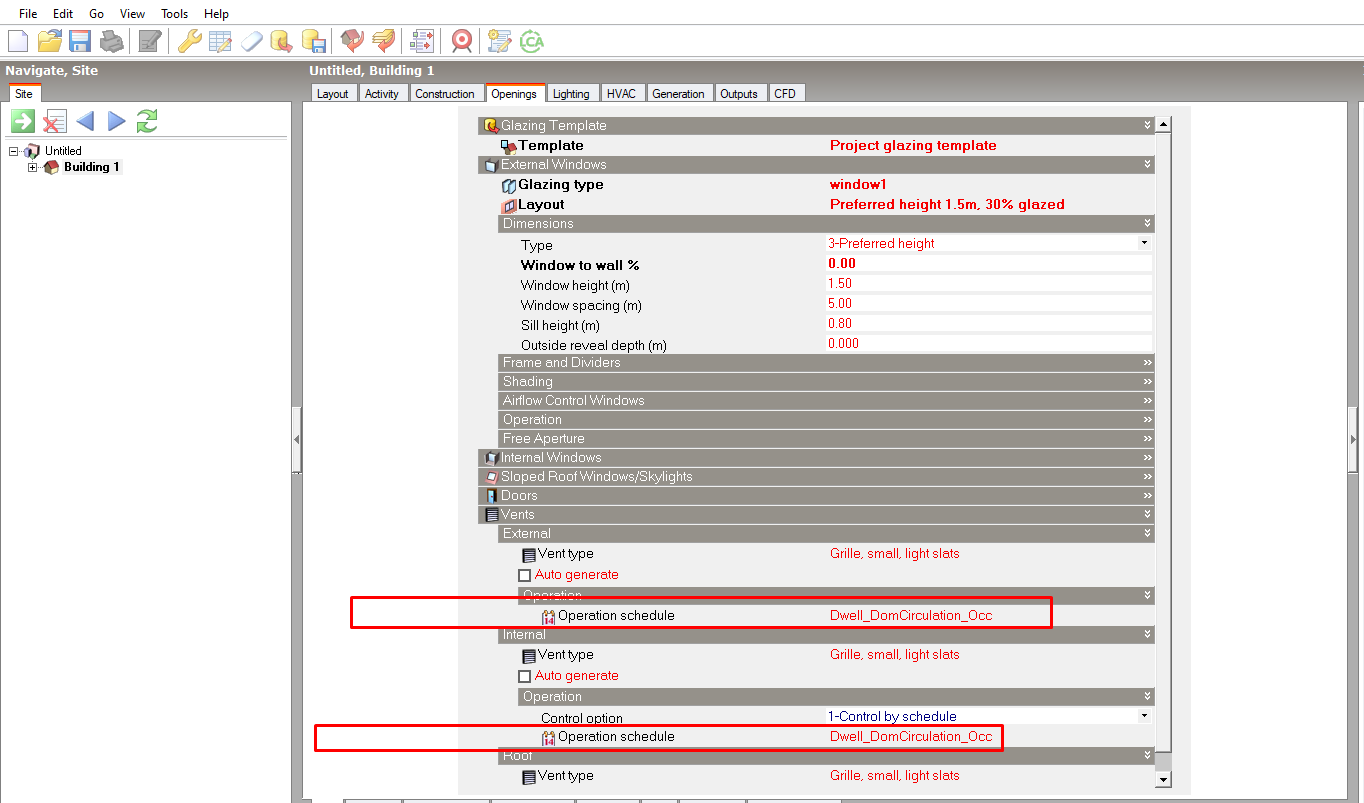This screenshot has width=1364, height=803.
Task: Click the Lighting tab
Action: pyautogui.click(x=571, y=93)
